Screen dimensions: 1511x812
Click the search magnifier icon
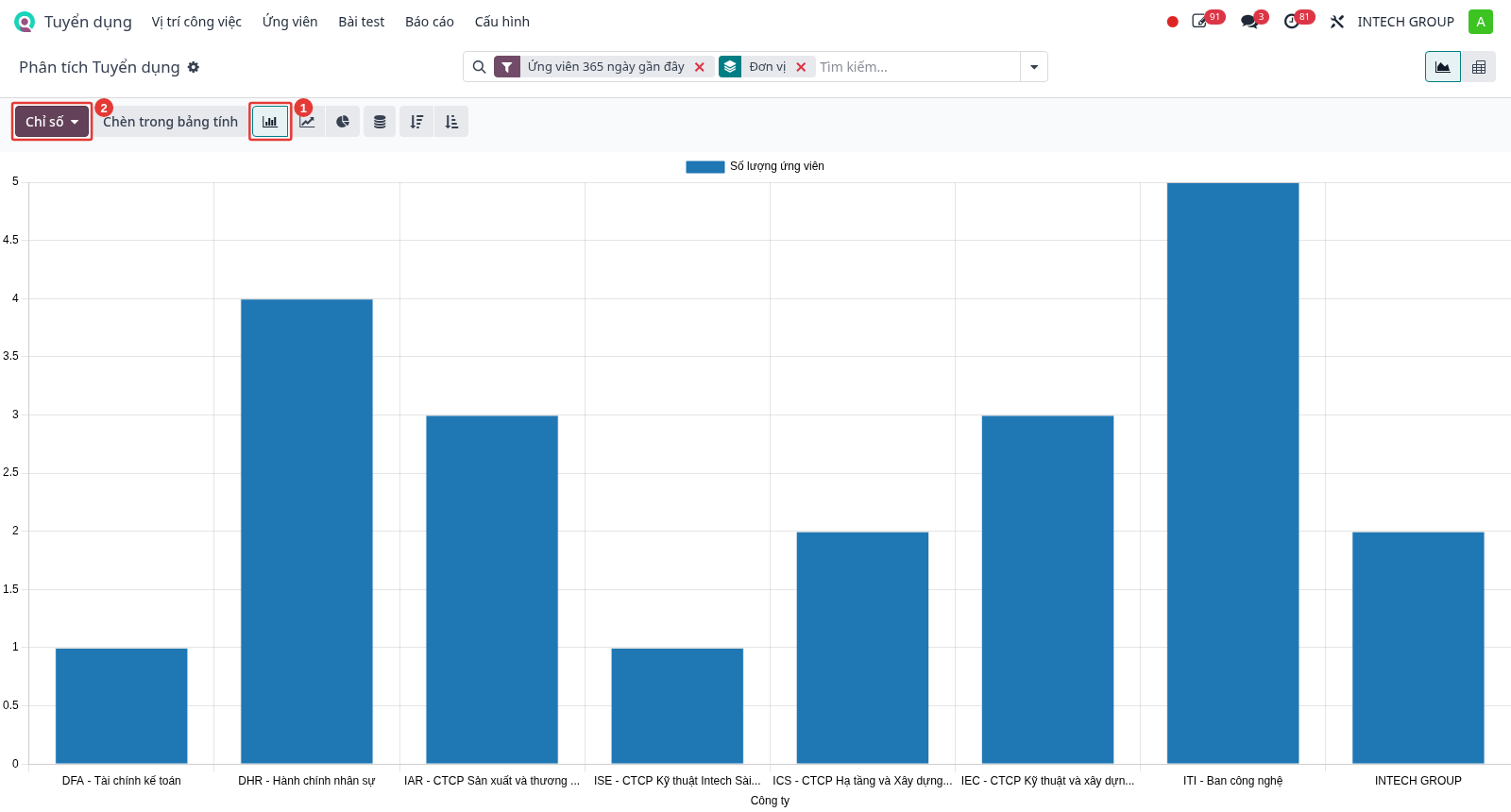pos(479,67)
